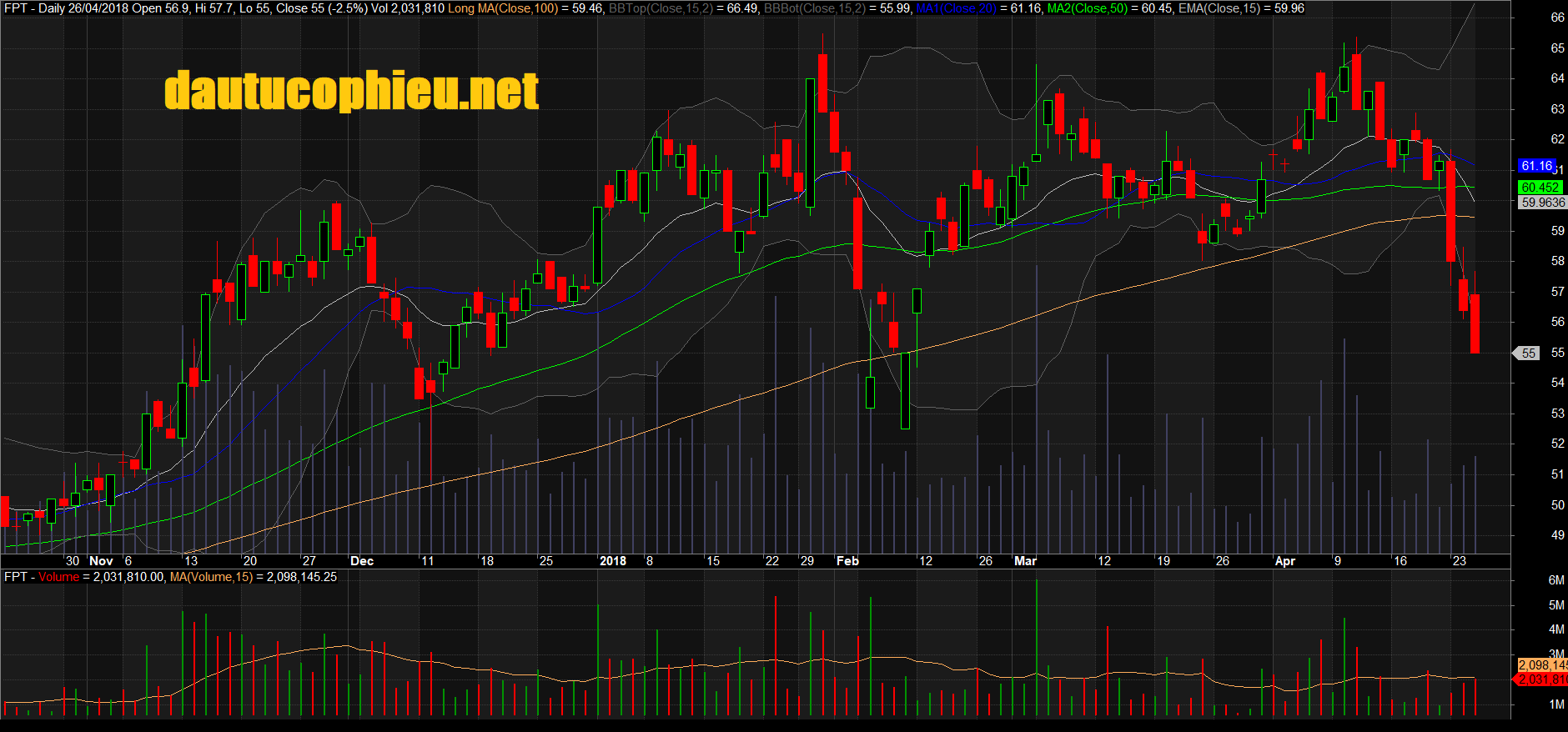Click the BBTop(Close,15,2) indicator label

coord(661,8)
